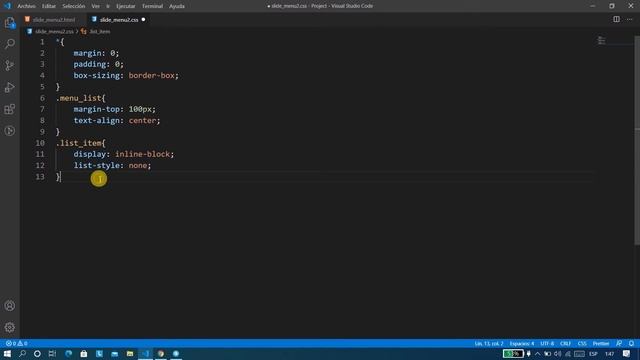The image size is (640, 360).
Task: Change indentation via Espacios: 4
Action: (x=522, y=343)
